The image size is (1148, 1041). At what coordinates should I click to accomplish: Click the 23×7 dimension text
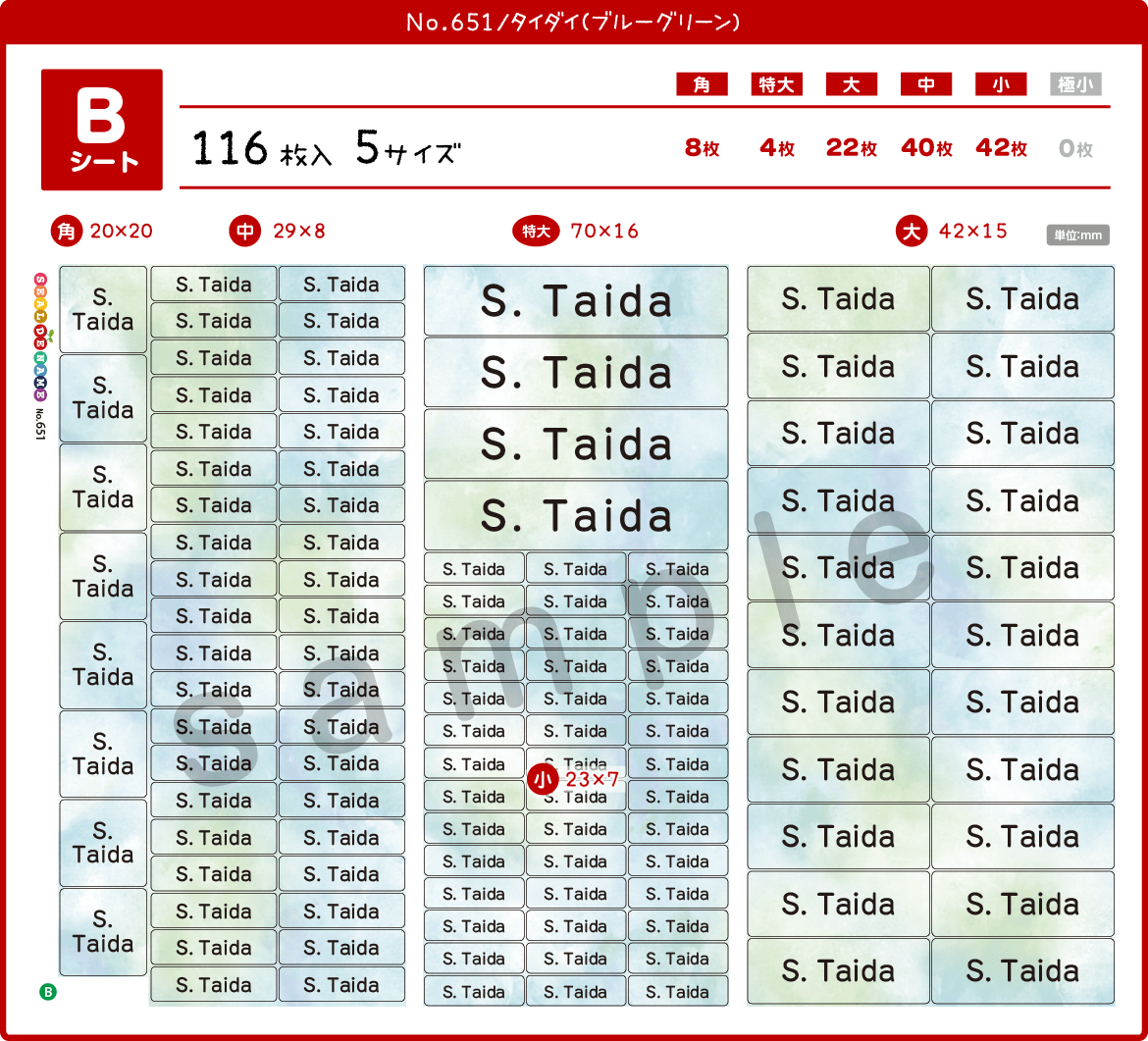(x=593, y=780)
